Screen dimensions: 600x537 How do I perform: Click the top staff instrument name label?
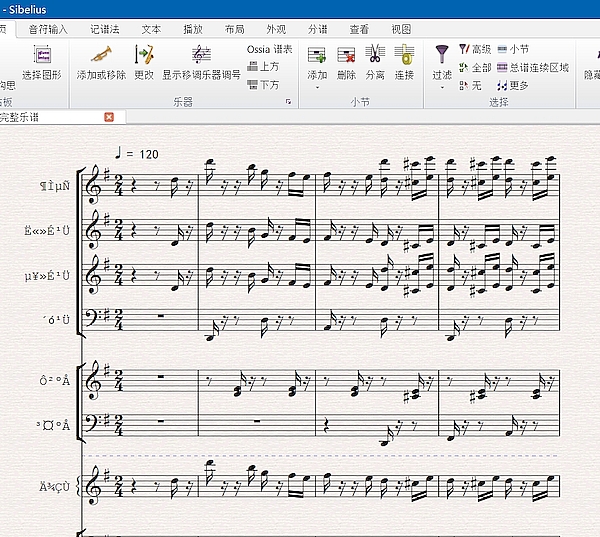coord(55,186)
